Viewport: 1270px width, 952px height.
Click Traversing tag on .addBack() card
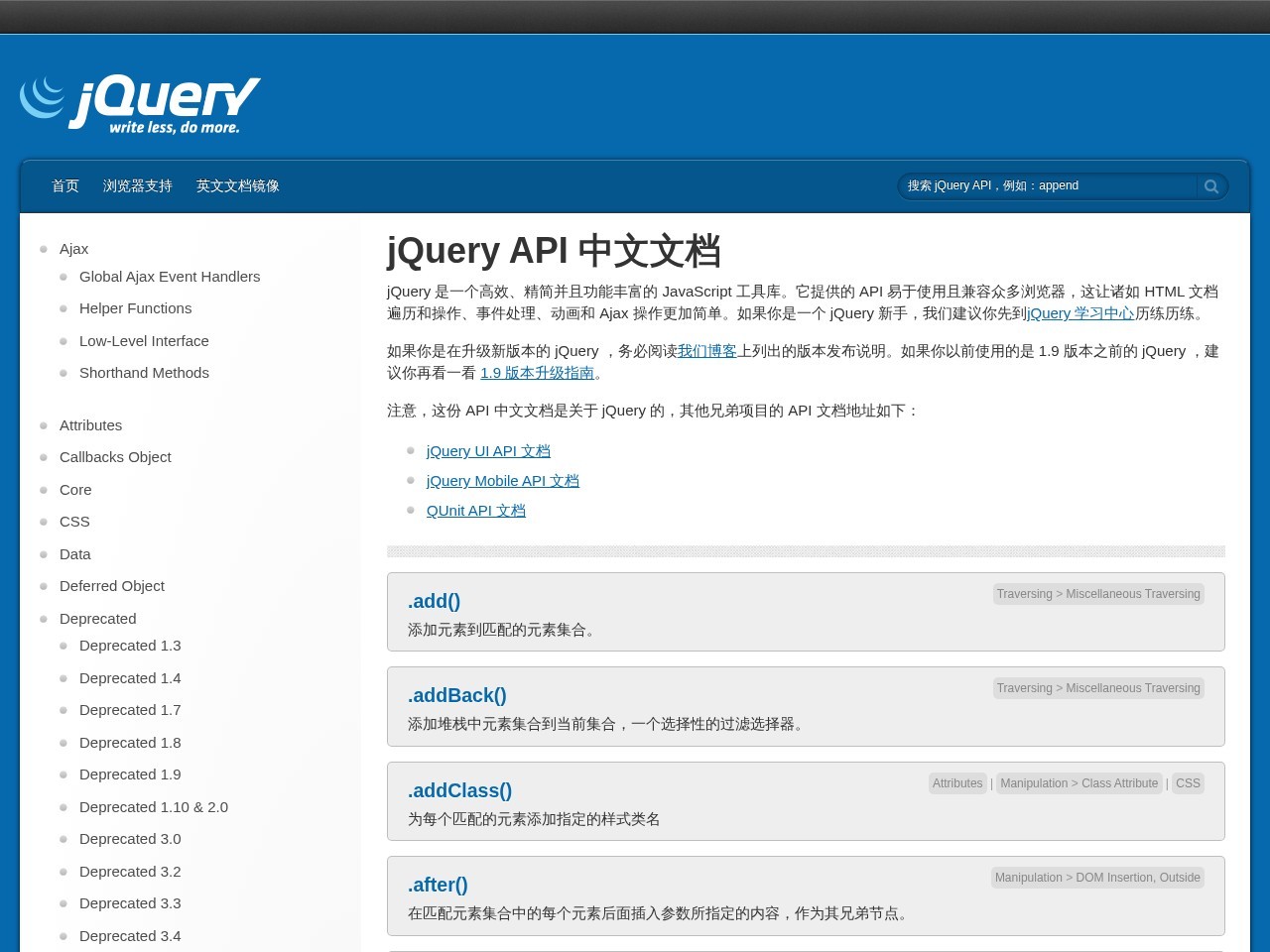coord(1098,688)
